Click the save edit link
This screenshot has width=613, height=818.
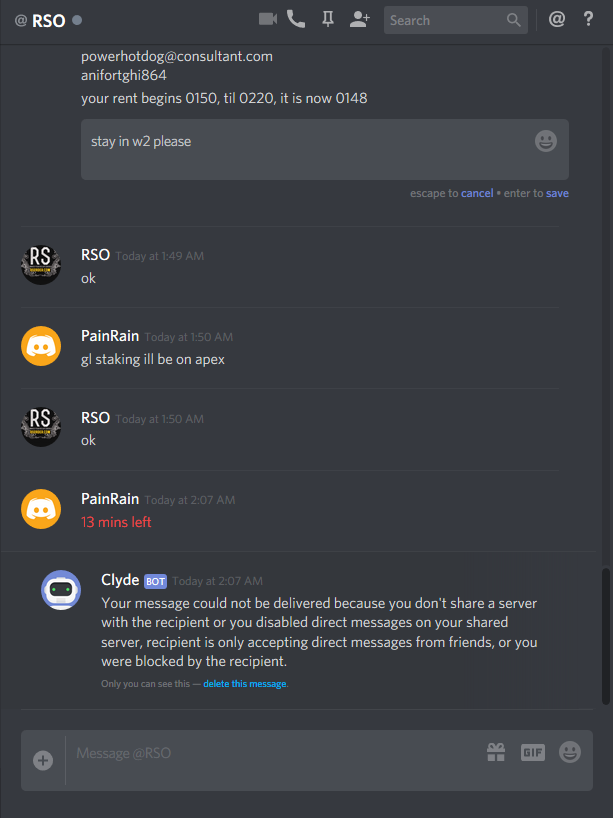pyautogui.click(x=557, y=193)
